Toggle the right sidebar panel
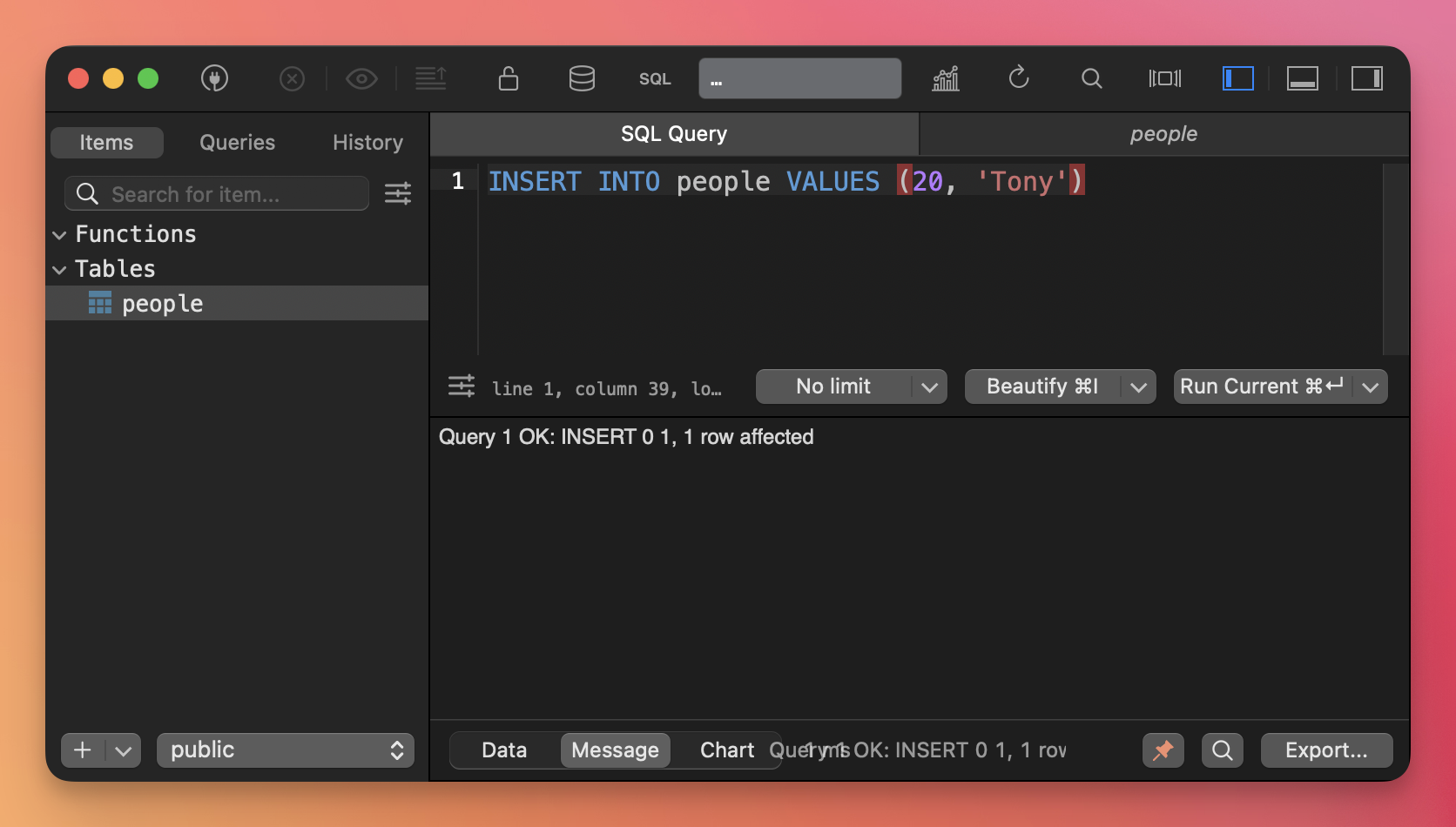Screen dimensions: 1456x827 coord(1366,79)
